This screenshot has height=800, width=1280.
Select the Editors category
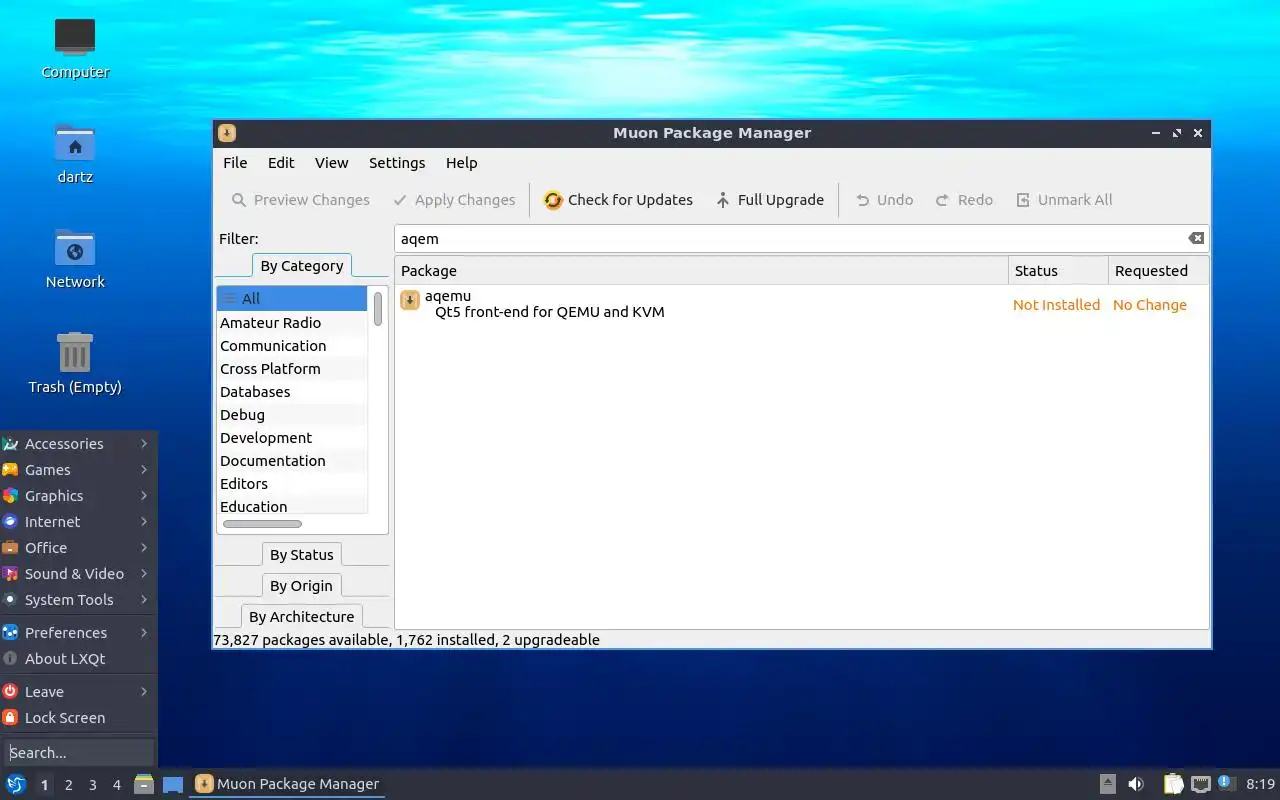point(292,484)
